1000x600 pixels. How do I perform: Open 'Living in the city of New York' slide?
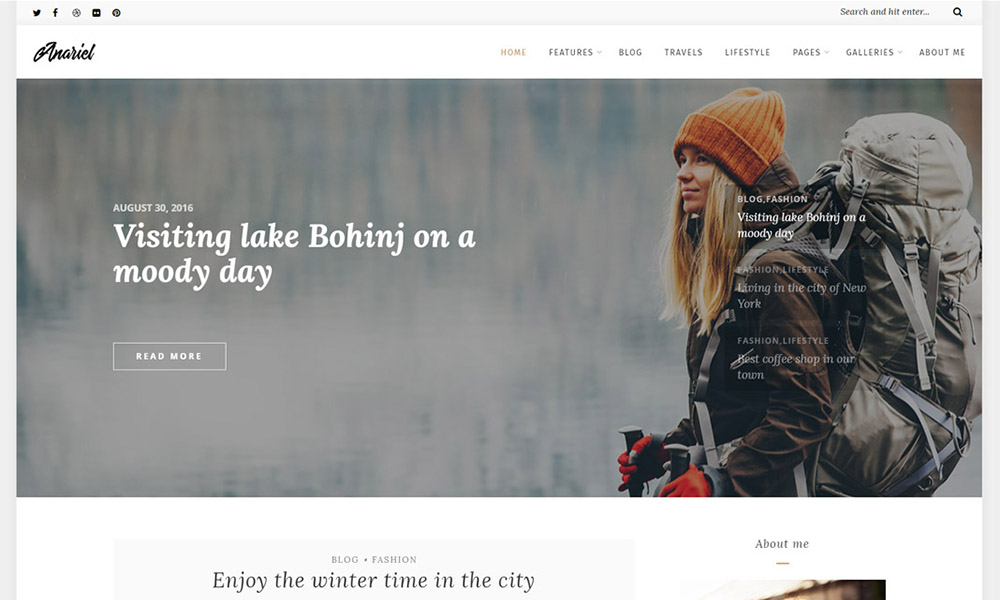[802, 295]
